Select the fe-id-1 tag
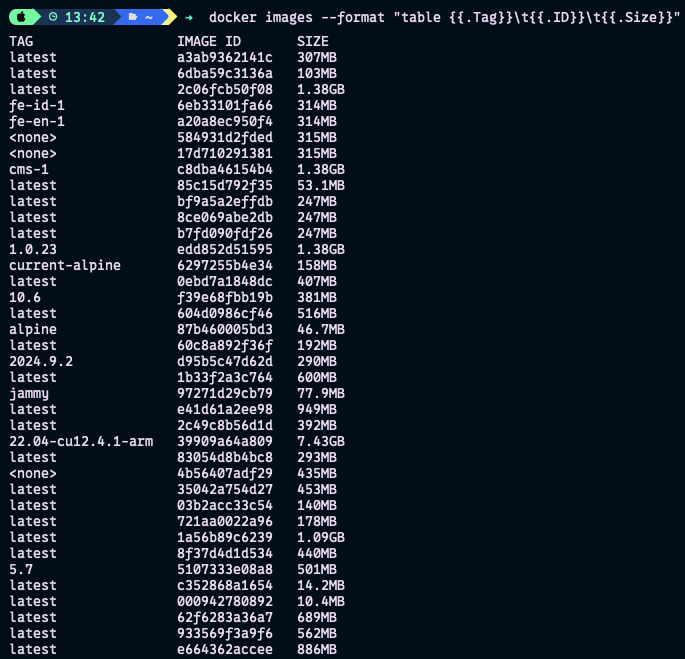Image resolution: width=685 pixels, height=659 pixels. (x=37, y=105)
